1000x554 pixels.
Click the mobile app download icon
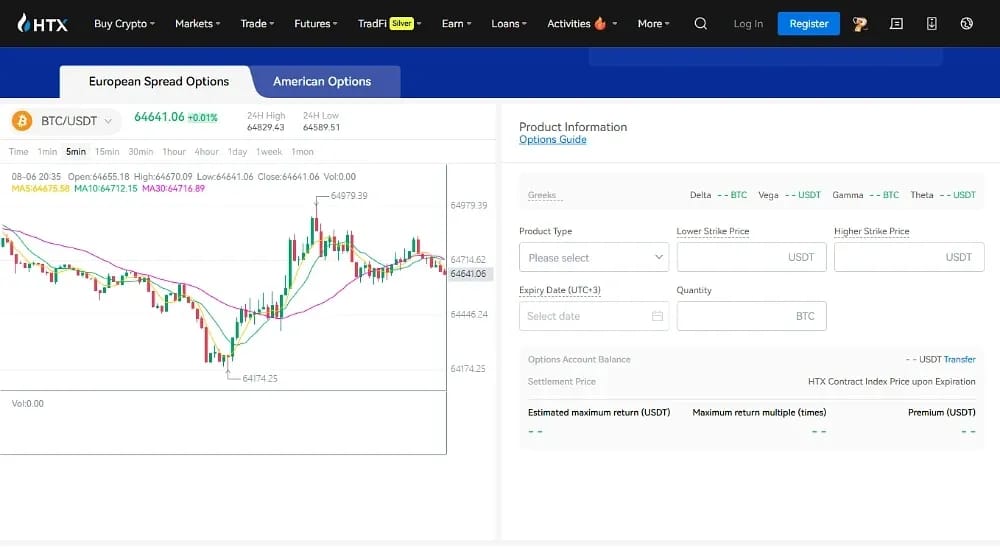click(x=931, y=24)
